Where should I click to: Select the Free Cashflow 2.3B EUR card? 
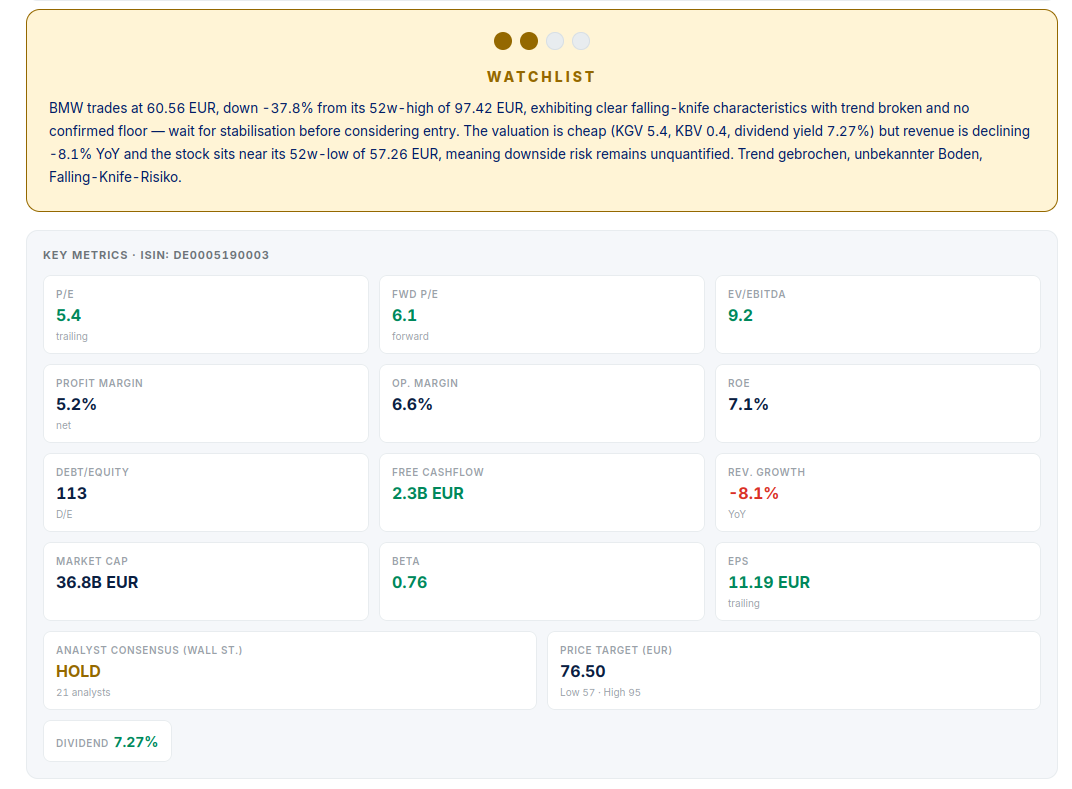[541, 492]
